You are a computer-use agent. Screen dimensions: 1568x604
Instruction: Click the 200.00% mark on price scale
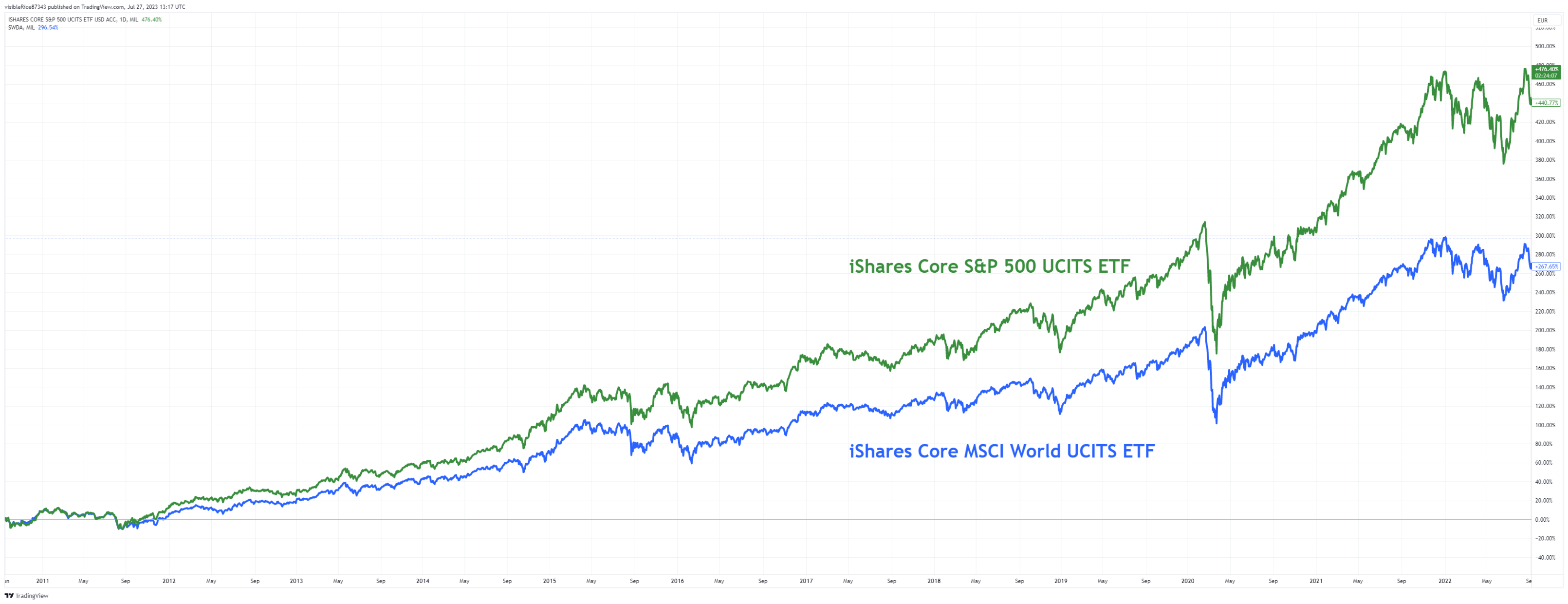pos(1544,330)
